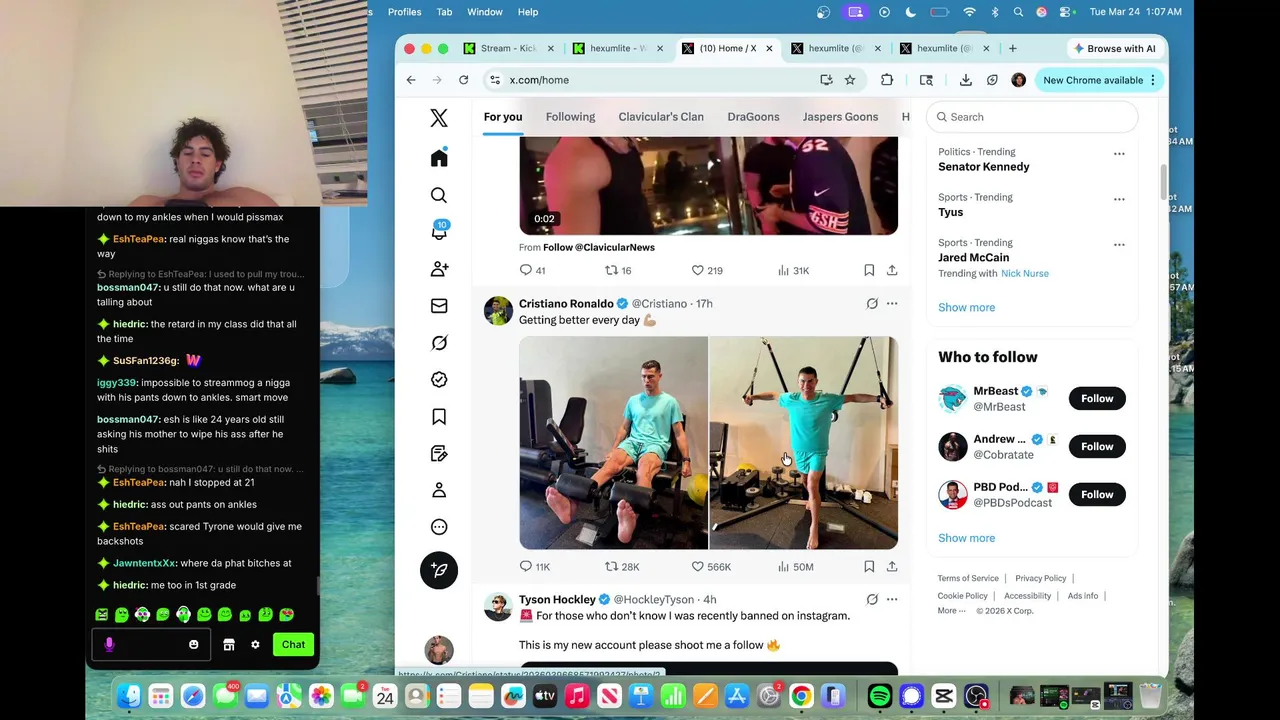This screenshot has height=720, width=1280.
Task: Open options for Jared McCain trend
Action: pyautogui.click(x=1119, y=243)
